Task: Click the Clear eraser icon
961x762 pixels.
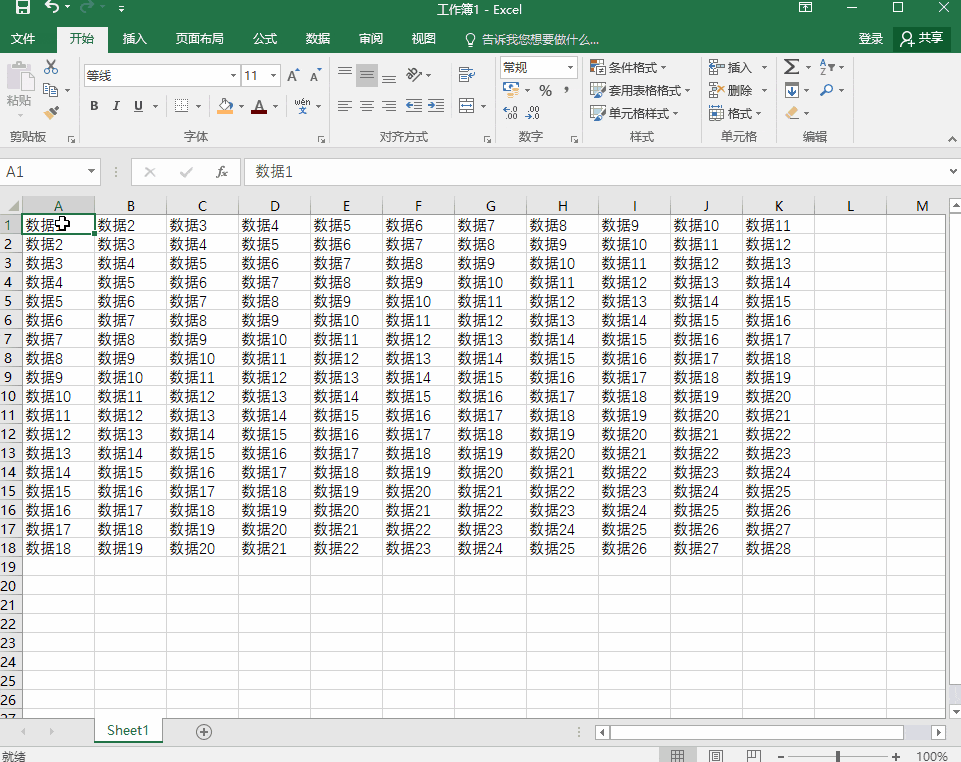Action: [x=792, y=113]
